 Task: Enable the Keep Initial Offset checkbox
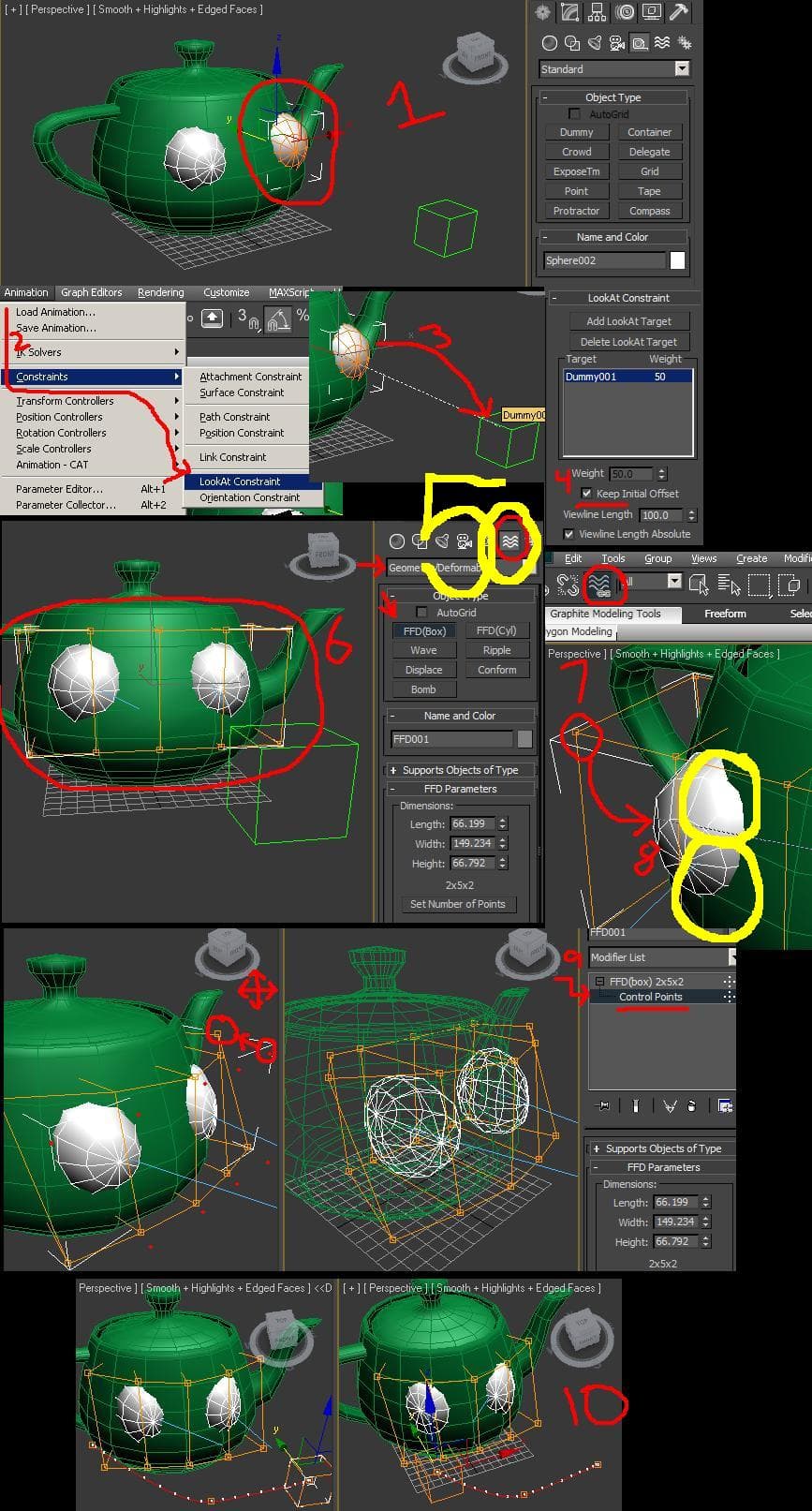pos(586,494)
